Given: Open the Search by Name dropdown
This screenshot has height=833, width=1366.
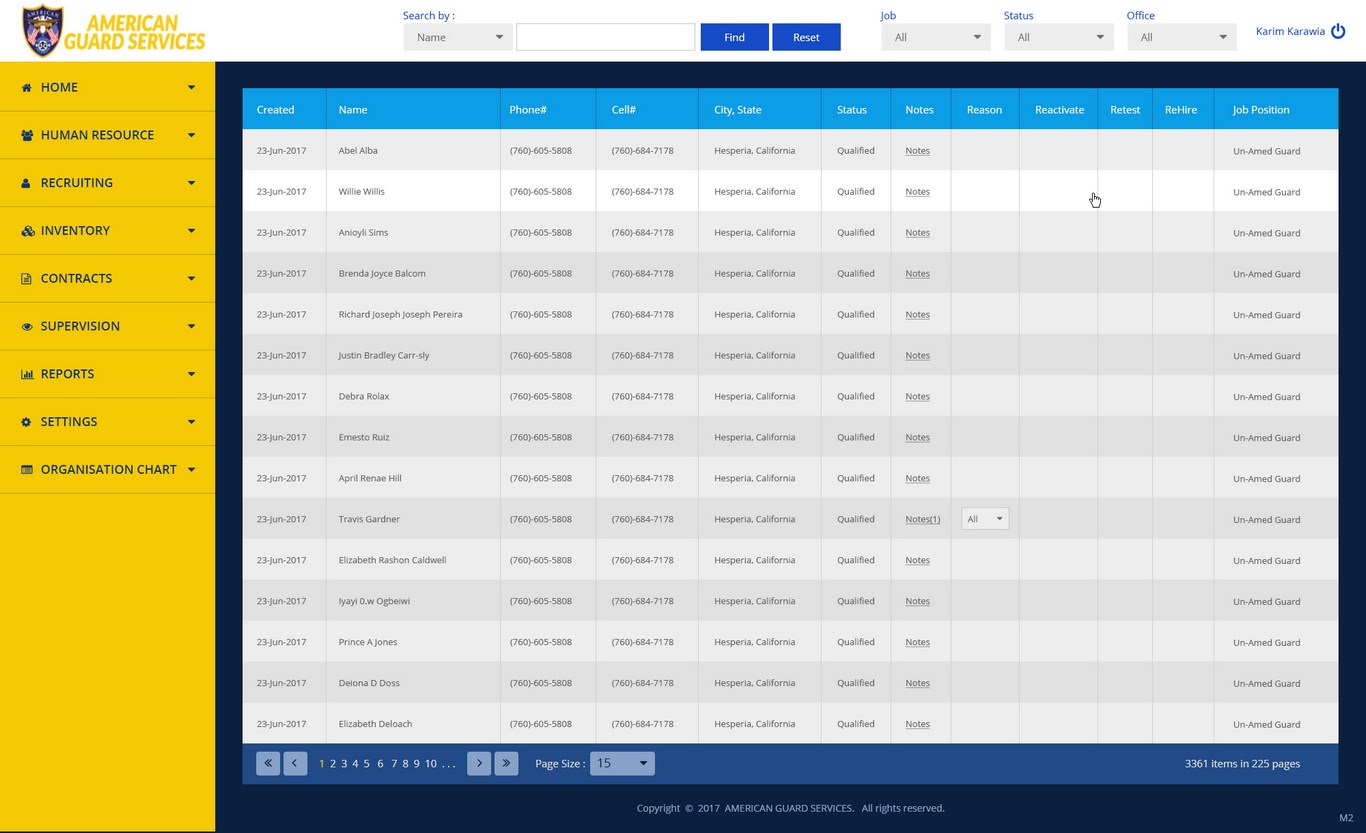Looking at the screenshot, I should point(458,38).
